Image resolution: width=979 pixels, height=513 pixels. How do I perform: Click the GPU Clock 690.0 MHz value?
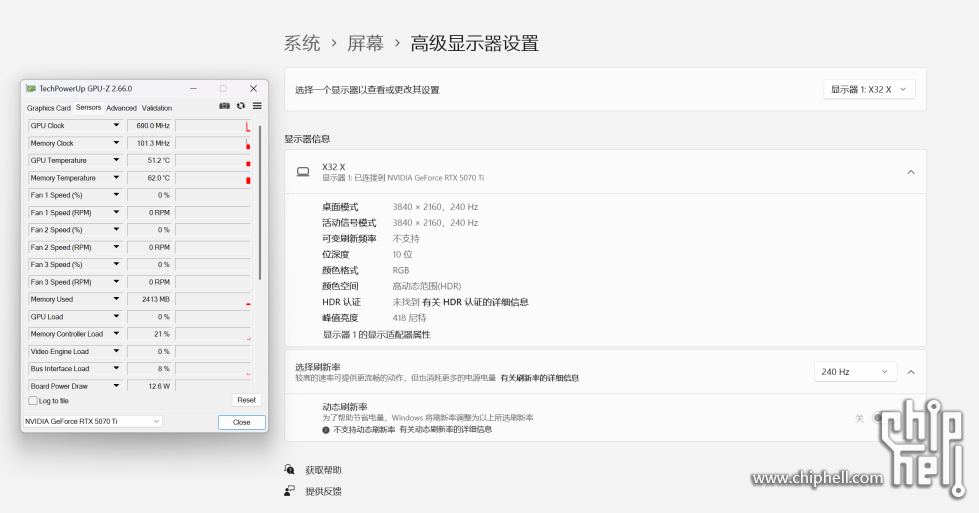(x=149, y=125)
